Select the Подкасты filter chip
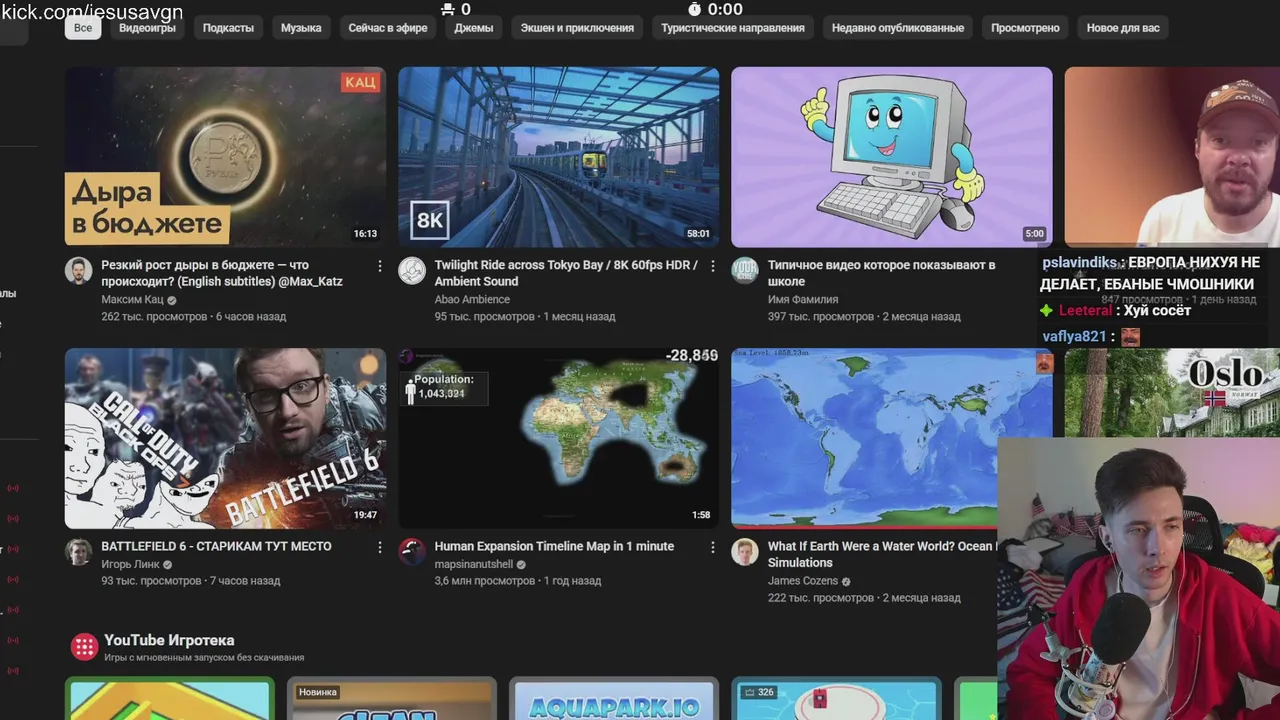 pyautogui.click(x=228, y=28)
